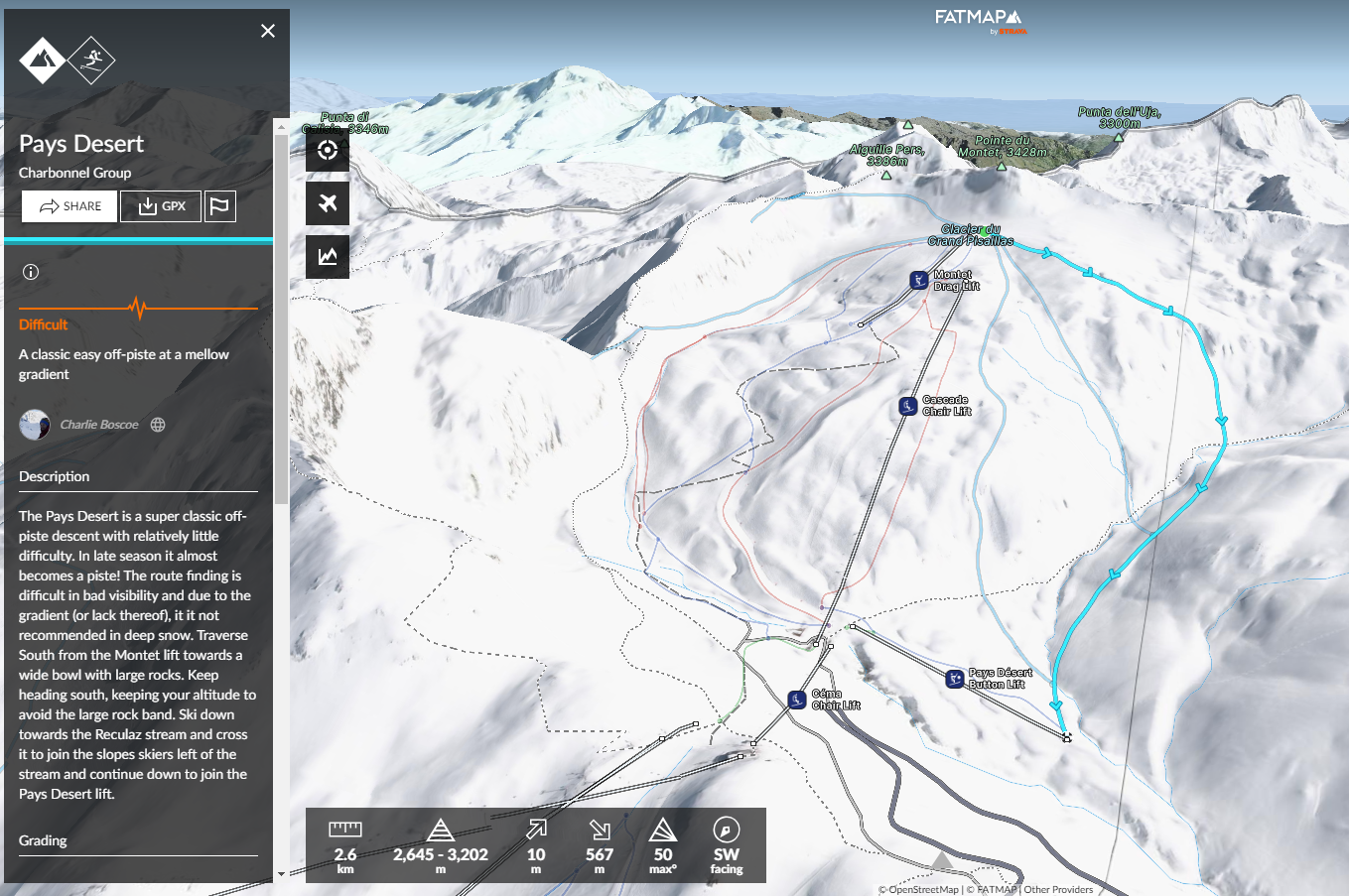Select the Montet Drag Lift marker
The height and width of the screenshot is (896, 1349).
pos(919,281)
